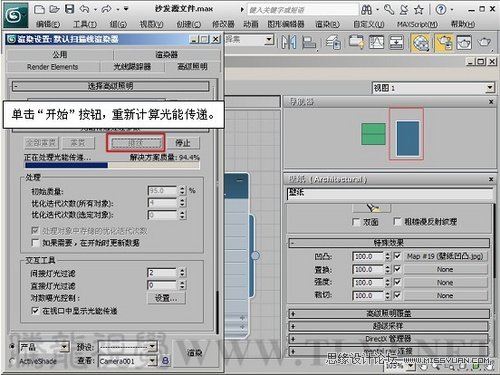
Task: Click the material picker eyedropper button
Action: click(x=371, y=208)
